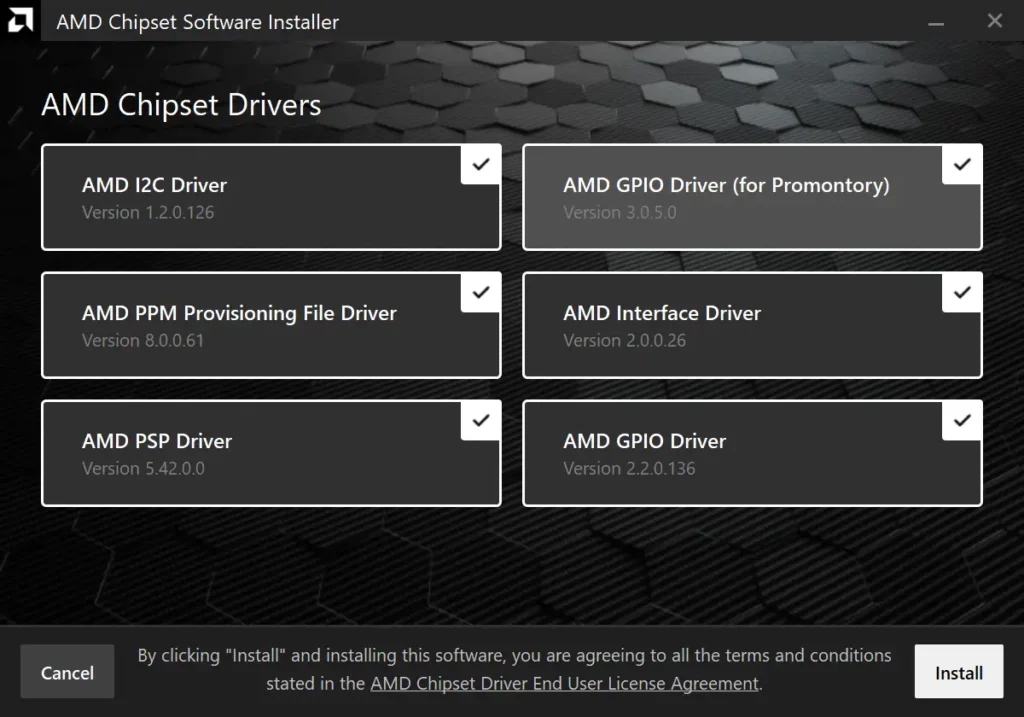Minimize the AMD Chipset Software Installer window
Image resolution: width=1024 pixels, height=717 pixels.
coord(936,24)
